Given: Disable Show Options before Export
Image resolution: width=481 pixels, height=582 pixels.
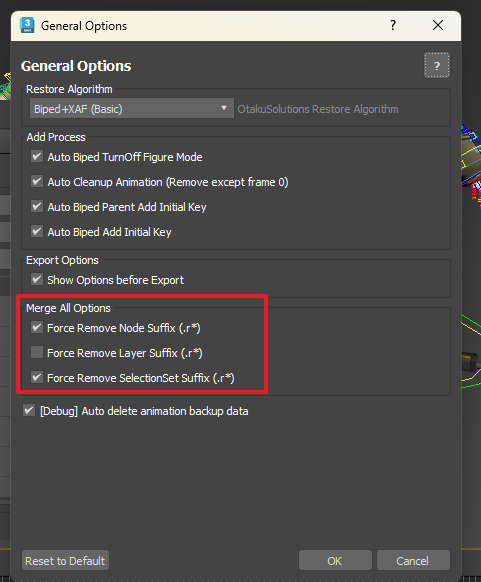Looking at the screenshot, I should 37,279.
